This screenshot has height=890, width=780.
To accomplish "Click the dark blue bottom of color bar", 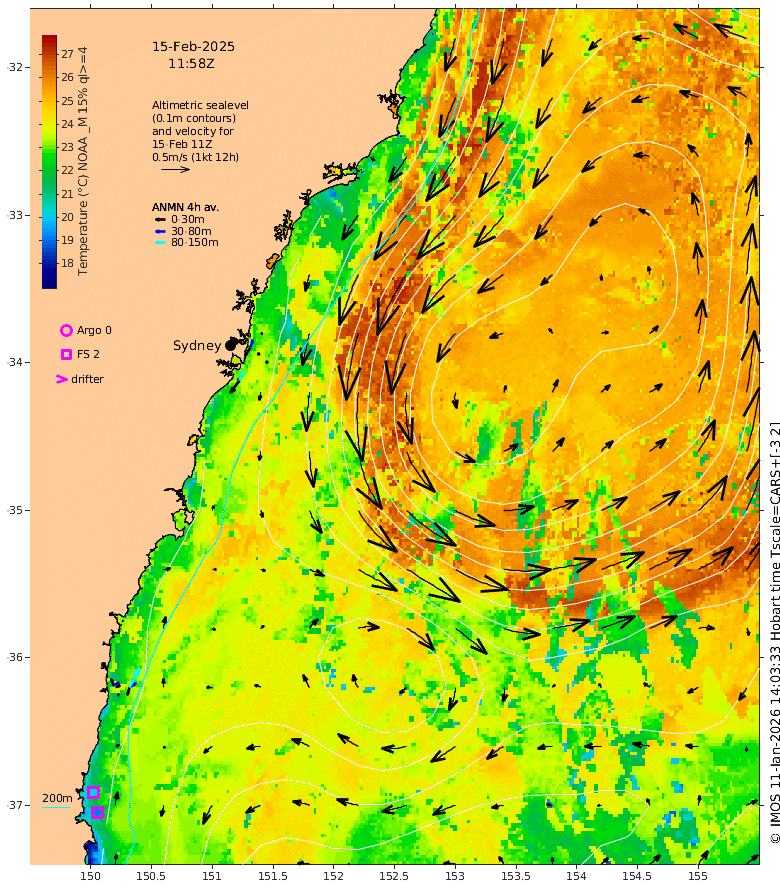I will pos(49,281).
